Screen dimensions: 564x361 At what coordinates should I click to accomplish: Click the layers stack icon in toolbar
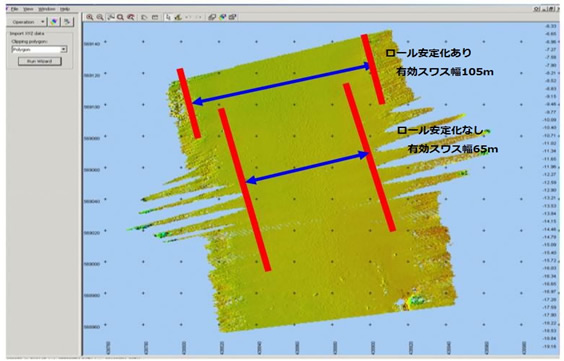212,17
